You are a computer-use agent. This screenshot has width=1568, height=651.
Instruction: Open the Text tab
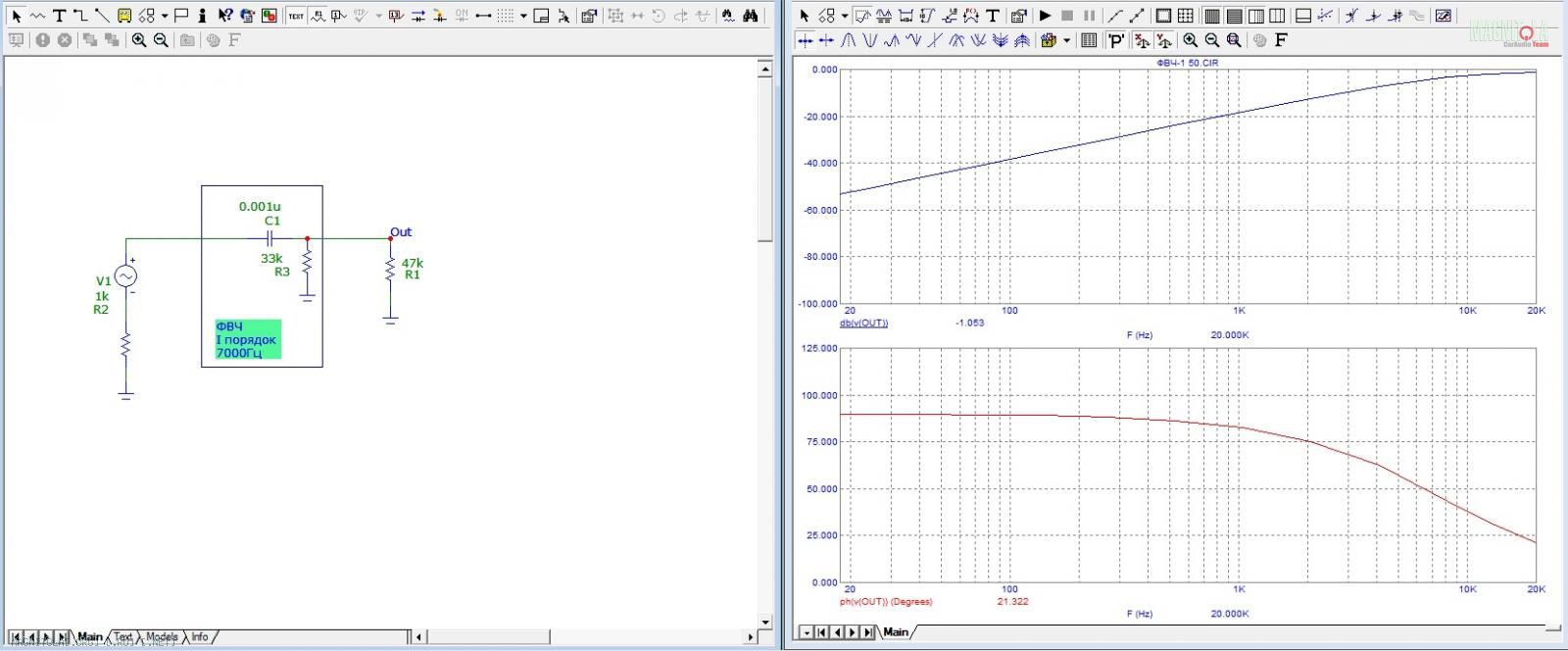click(x=123, y=637)
